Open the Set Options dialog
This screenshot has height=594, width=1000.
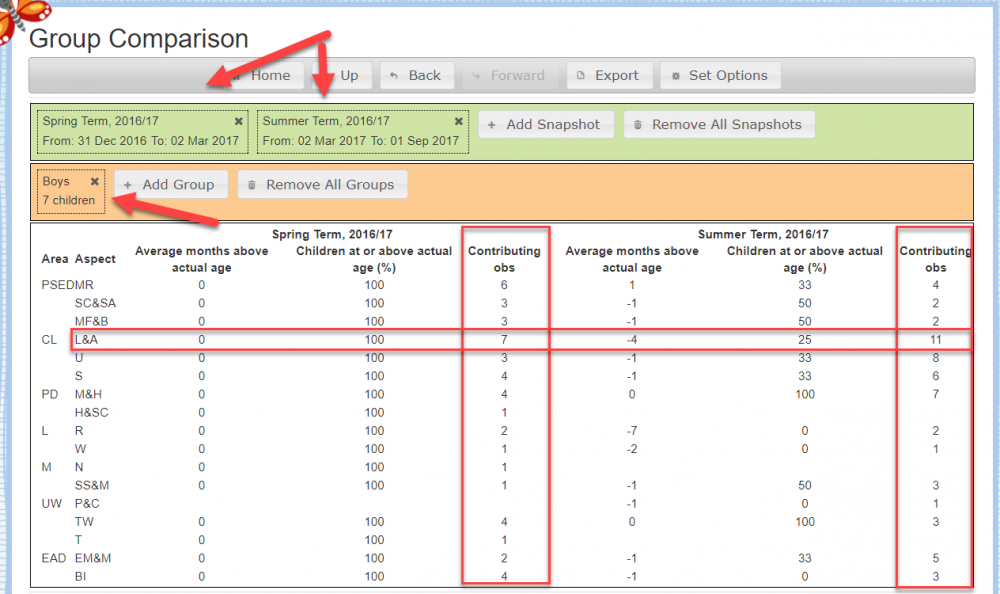[x=720, y=75]
